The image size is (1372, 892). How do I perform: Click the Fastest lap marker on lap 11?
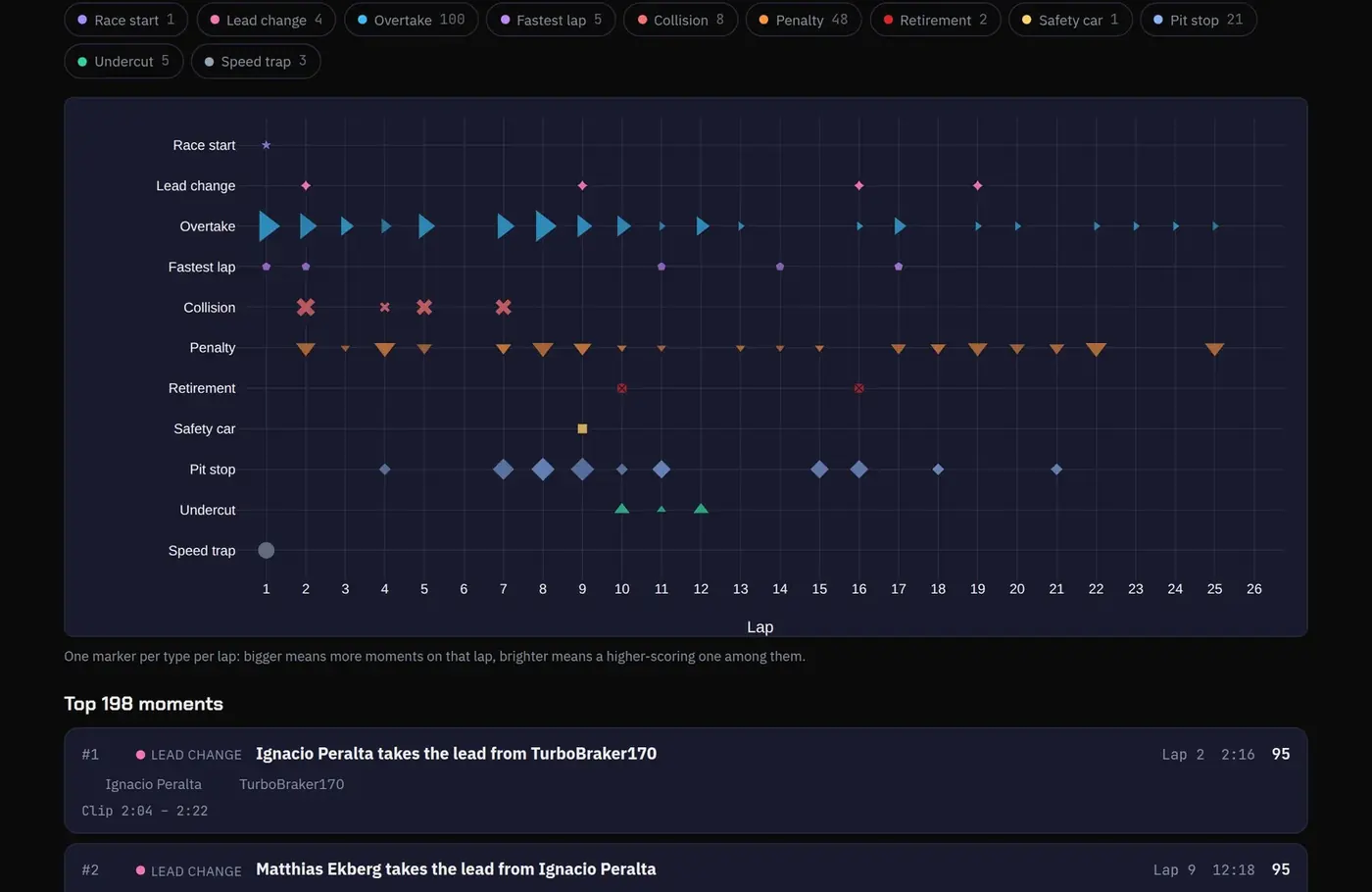coord(661,267)
